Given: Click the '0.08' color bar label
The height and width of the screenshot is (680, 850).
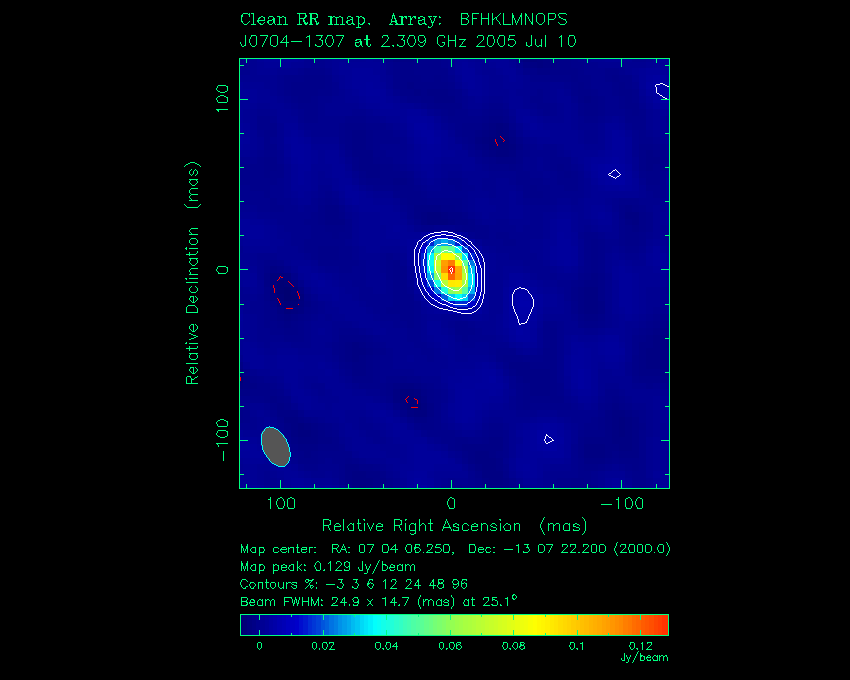Looking at the screenshot, I should tap(513, 646).
